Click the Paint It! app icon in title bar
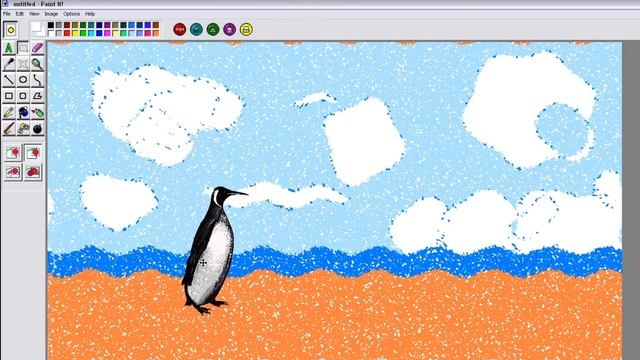Viewport: 640px width, 360px height. 5,4
